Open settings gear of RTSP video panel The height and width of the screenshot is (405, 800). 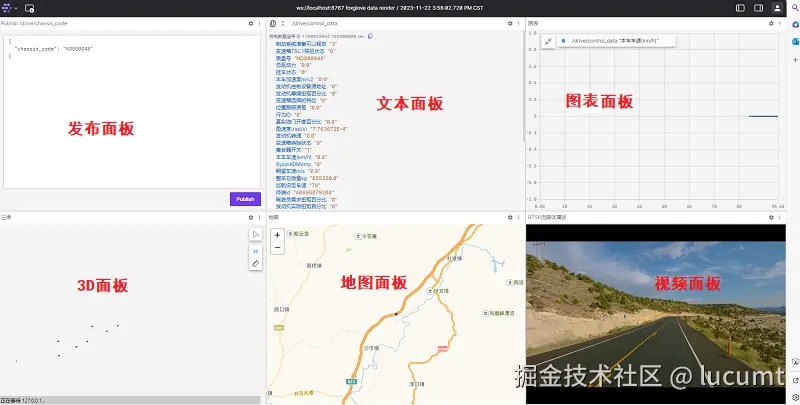[771, 217]
